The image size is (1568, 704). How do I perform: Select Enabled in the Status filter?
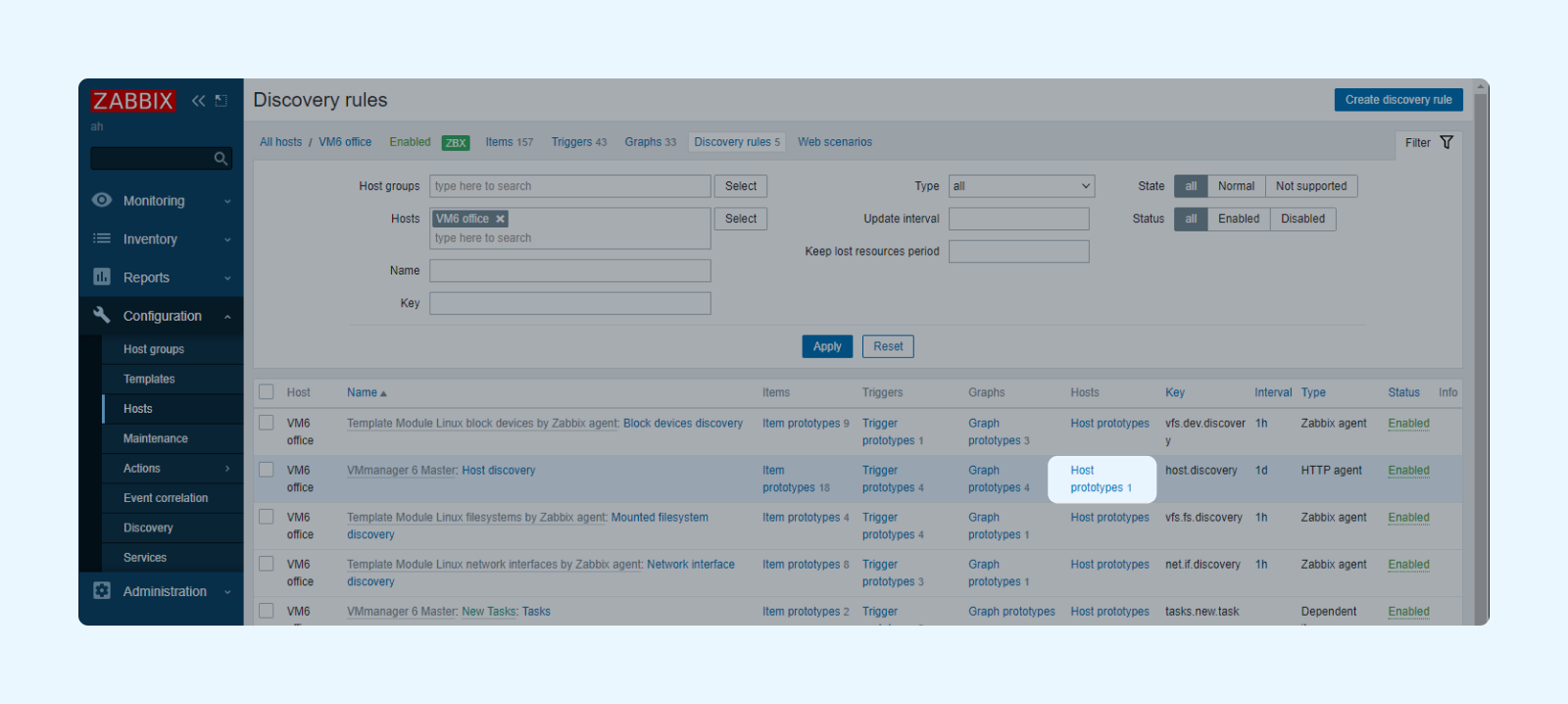[1239, 219]
